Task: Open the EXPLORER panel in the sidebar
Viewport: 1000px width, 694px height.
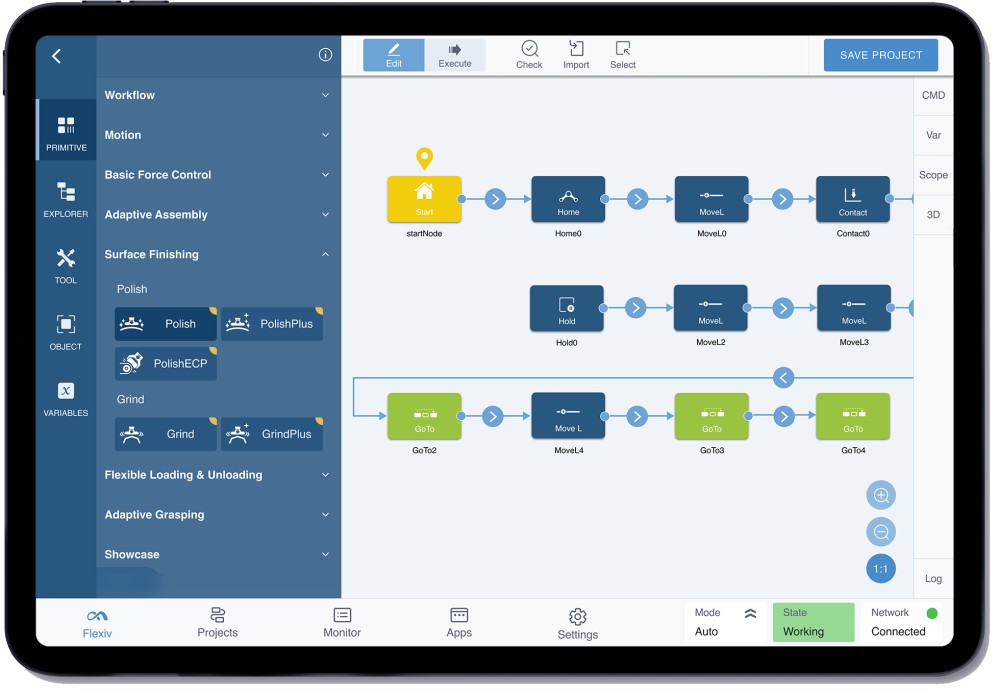Action: [x=65, y=196]
